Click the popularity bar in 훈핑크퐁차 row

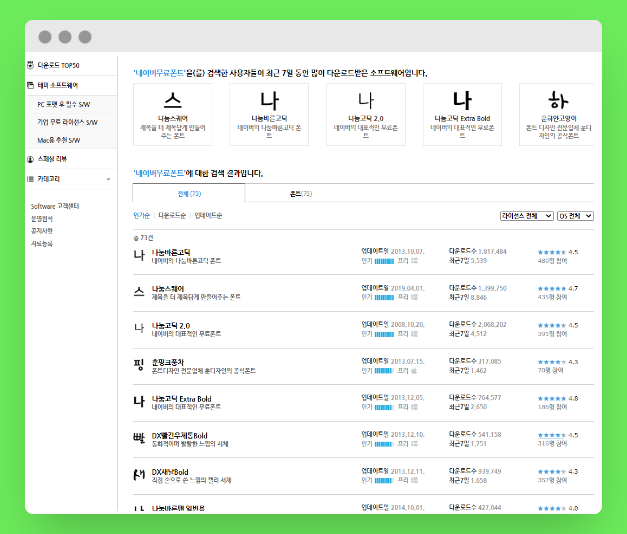tap(384, 371)
